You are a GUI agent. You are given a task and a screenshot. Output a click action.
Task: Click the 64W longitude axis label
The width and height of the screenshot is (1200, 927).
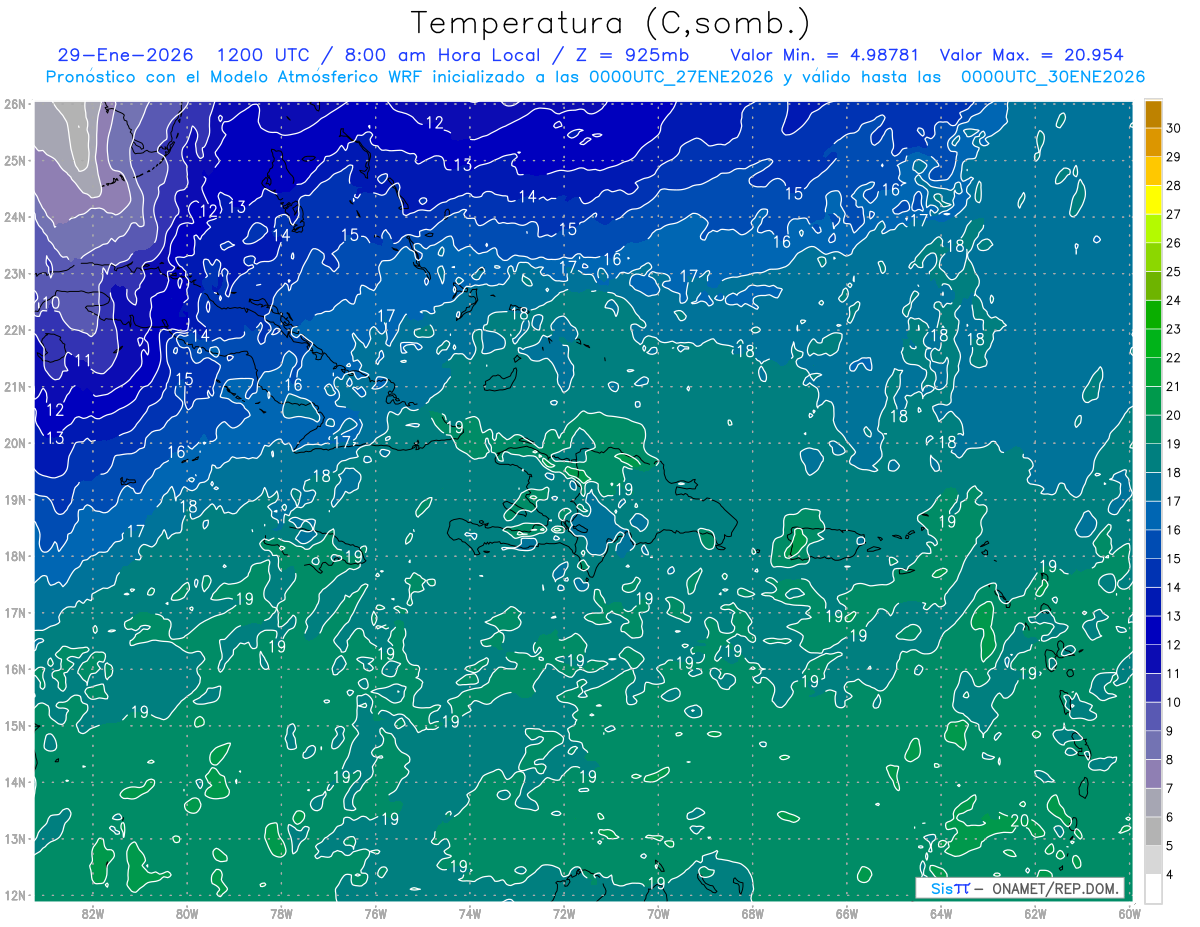point(941,913)
